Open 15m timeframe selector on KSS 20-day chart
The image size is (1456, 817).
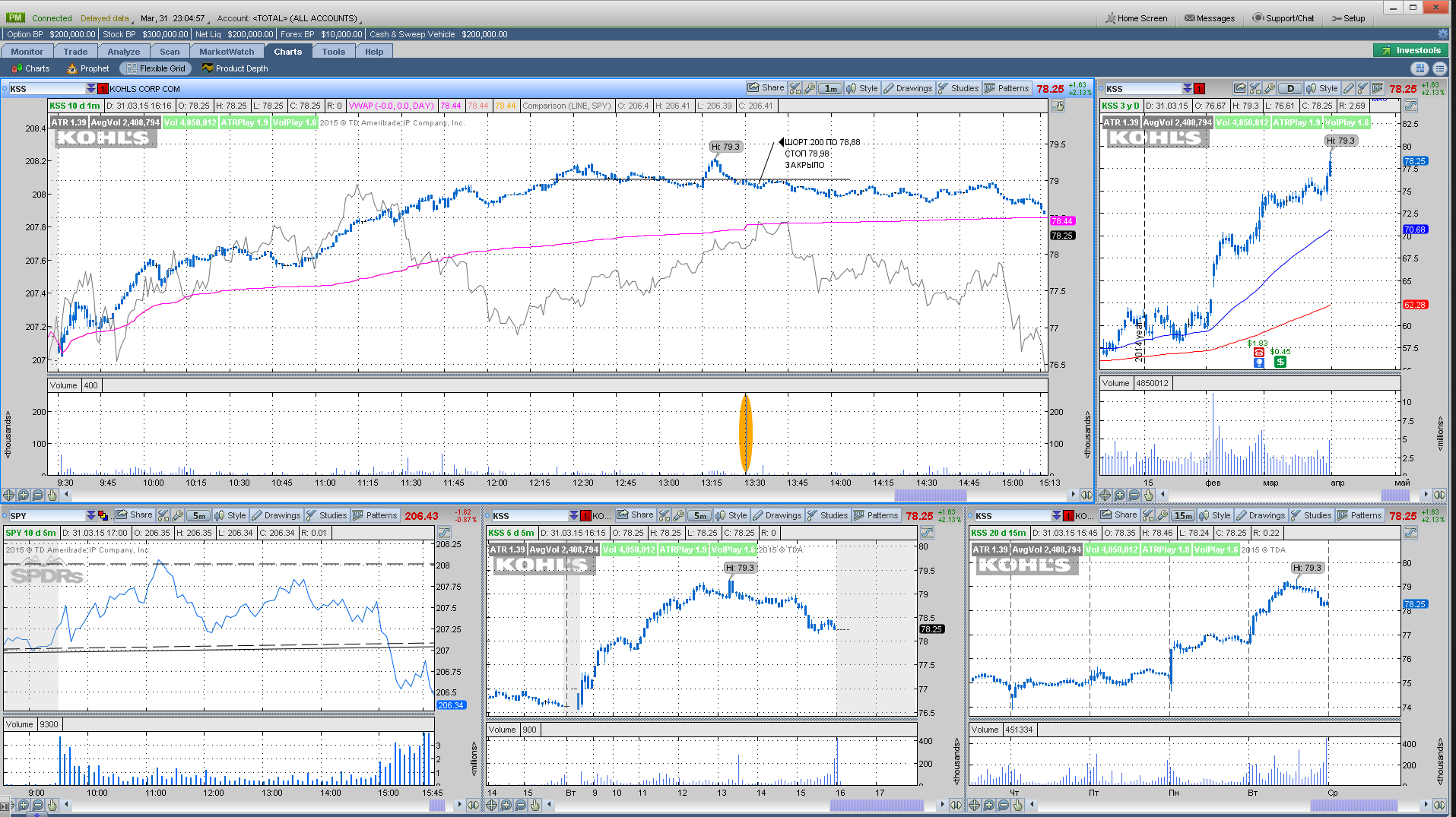(1184, 515)
